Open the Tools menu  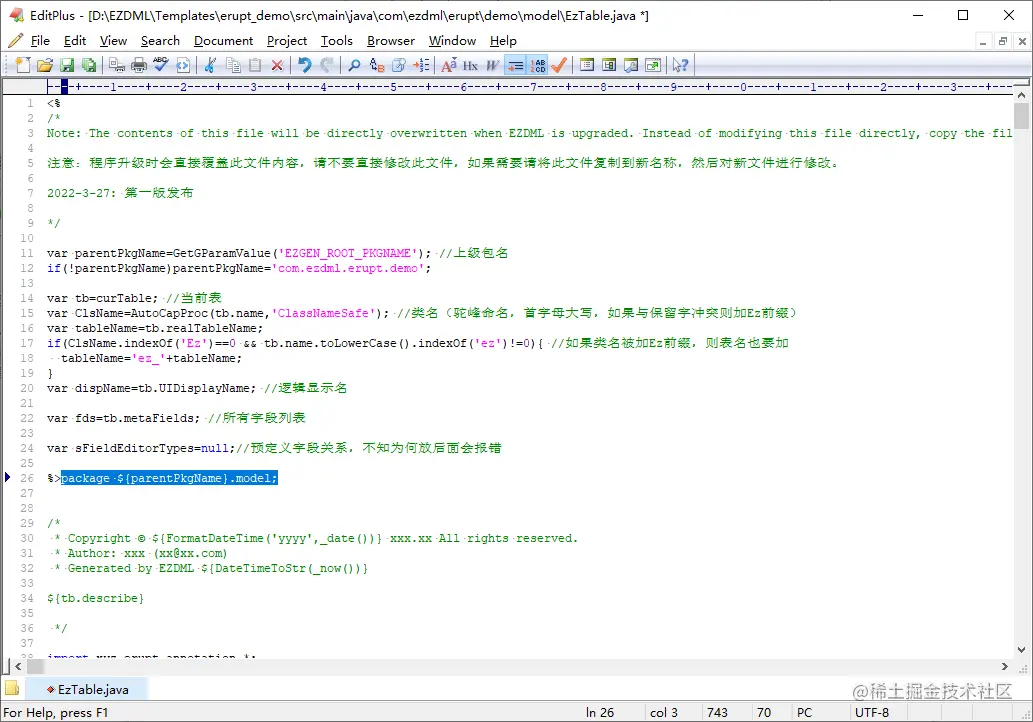pos(337,41)
